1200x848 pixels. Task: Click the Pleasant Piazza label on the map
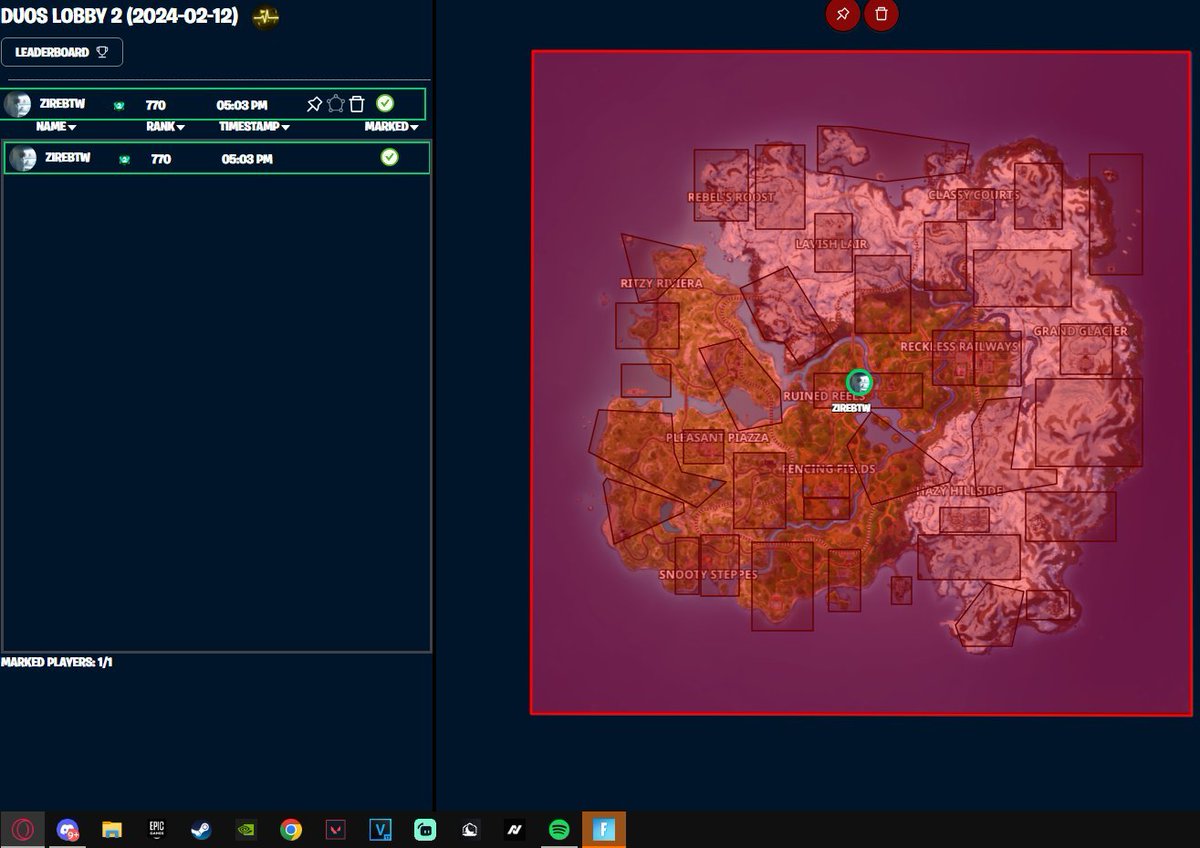(x=717, y=438)
